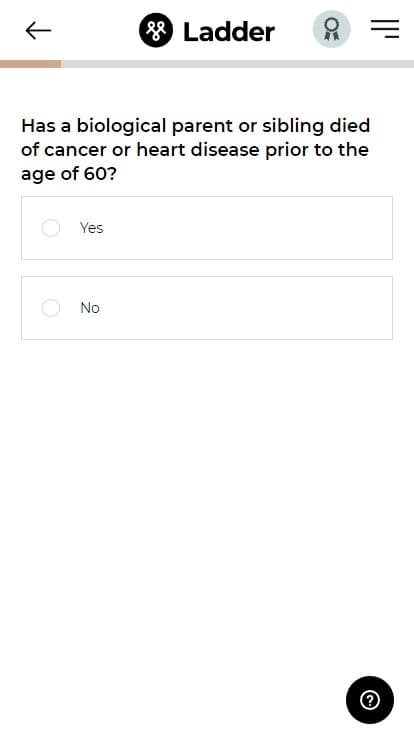Tap the question mark inside the black help circle
The image size is (414, 736).
[370, 700]
